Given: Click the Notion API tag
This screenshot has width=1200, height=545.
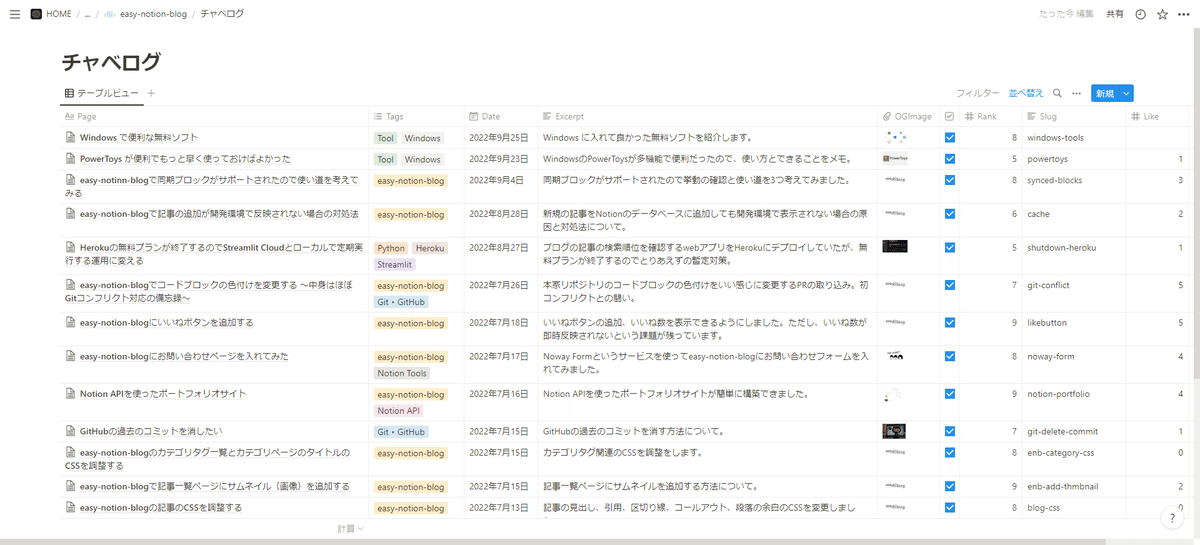Looking at the screenshot, I should (398, 411).
